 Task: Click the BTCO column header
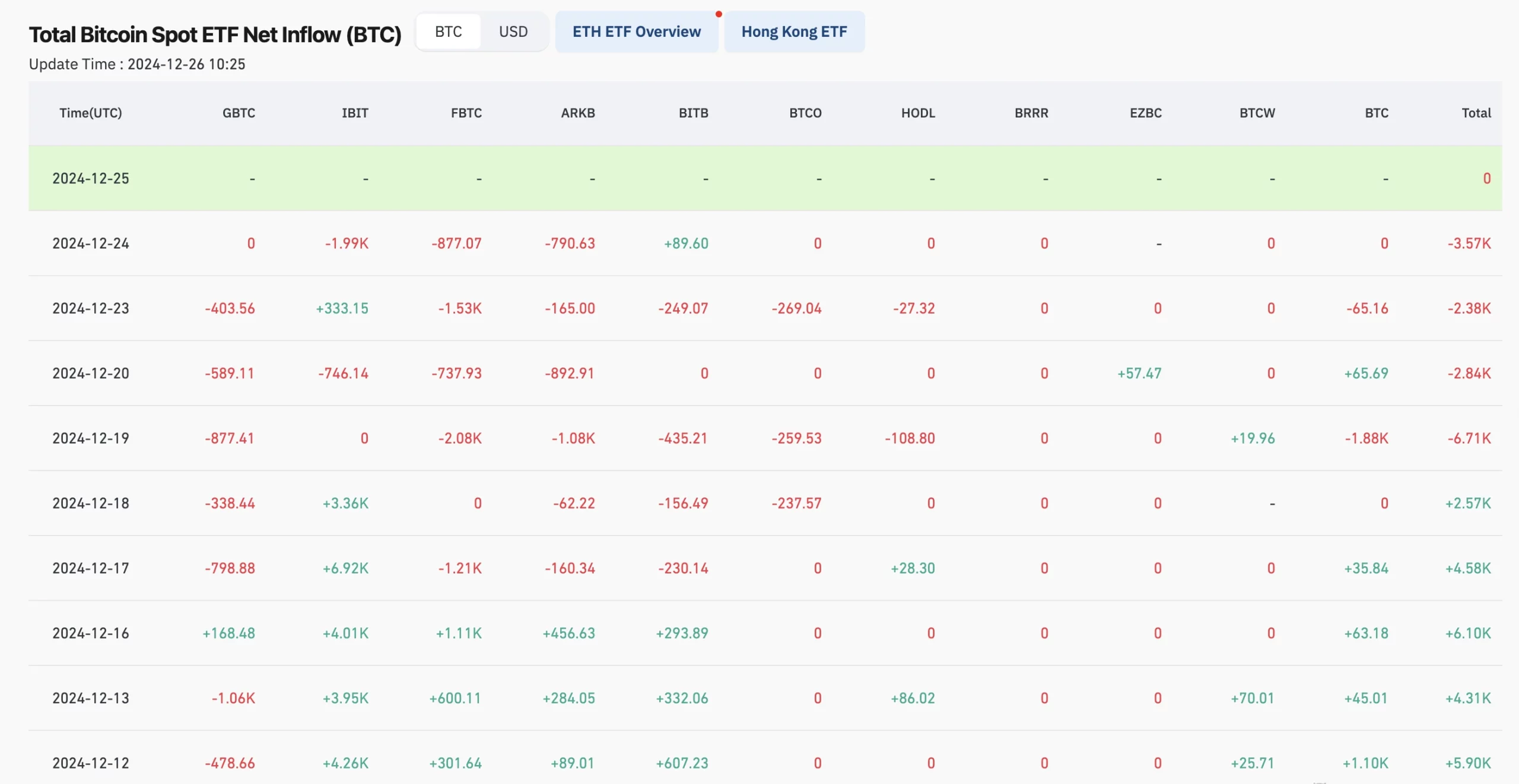805,113
